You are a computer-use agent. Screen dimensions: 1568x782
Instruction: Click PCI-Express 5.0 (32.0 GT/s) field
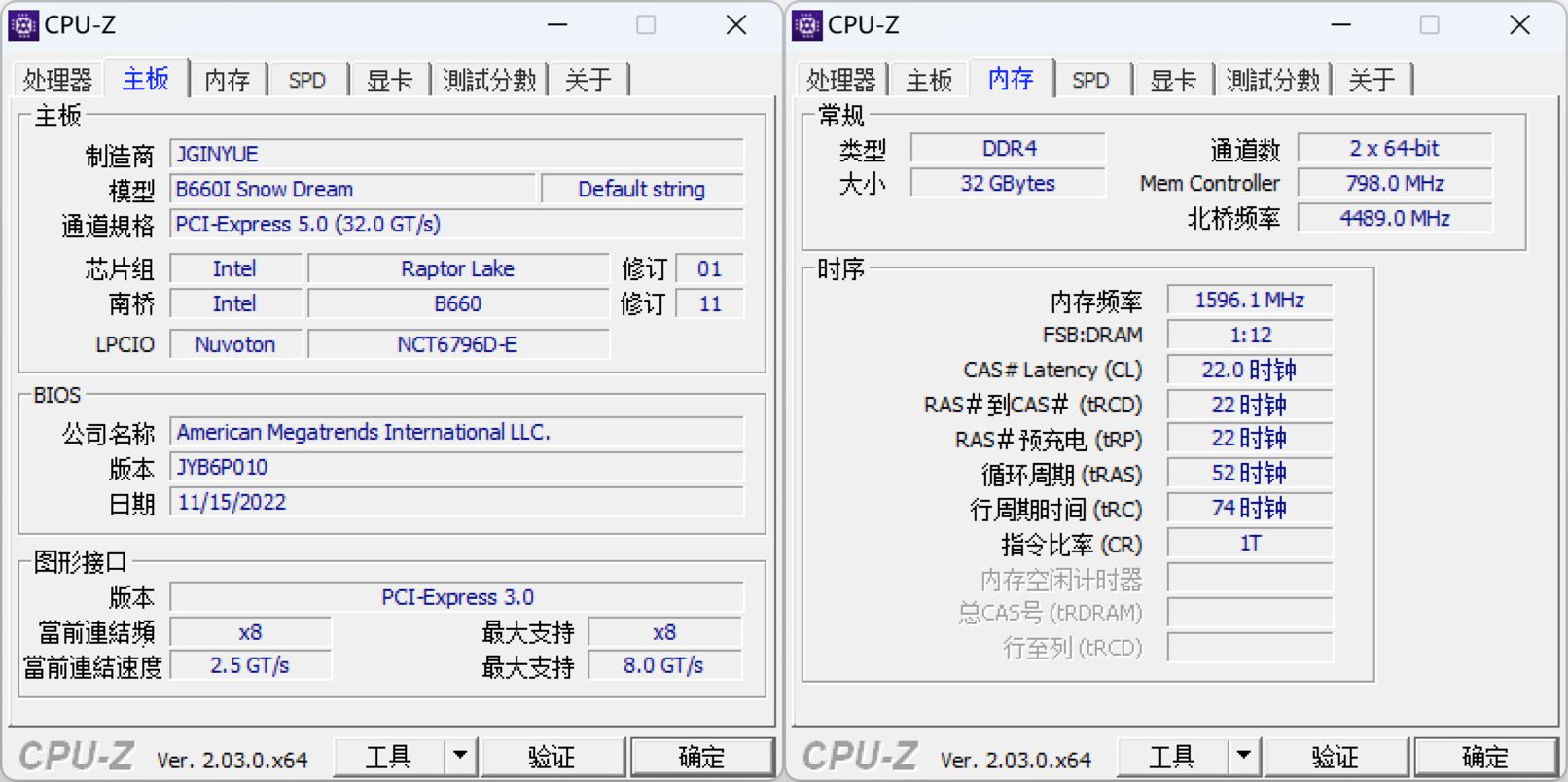[x=456, y=224]
